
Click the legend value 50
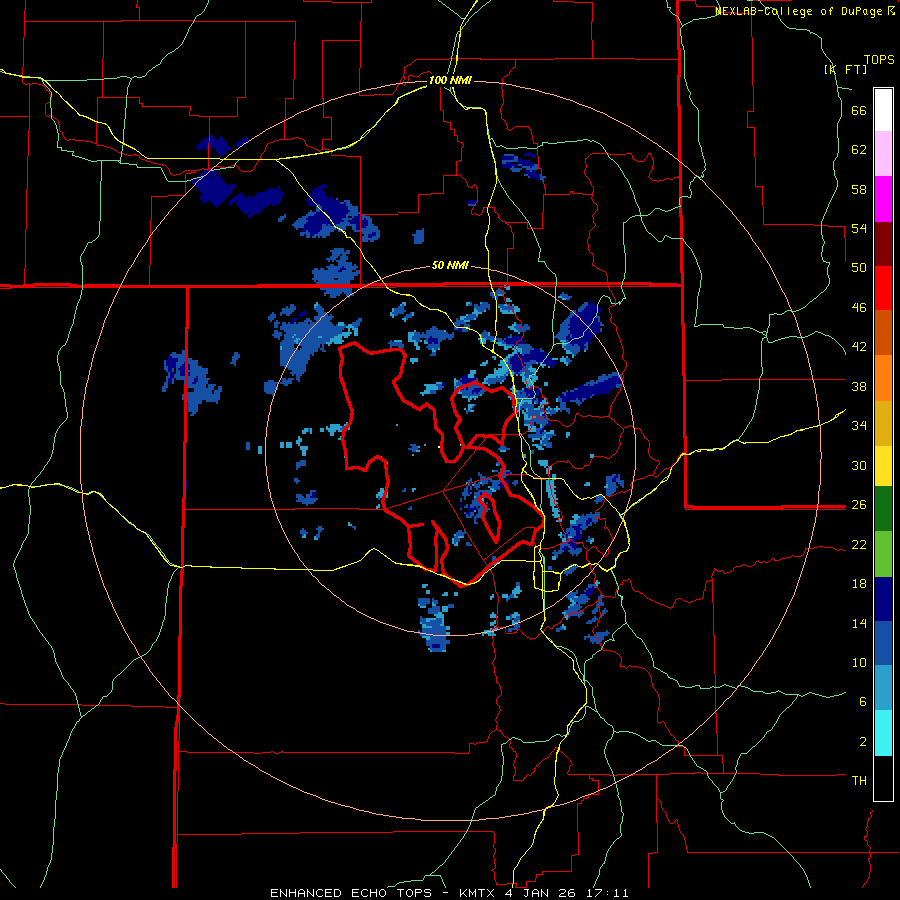click(x=859, y=268)
